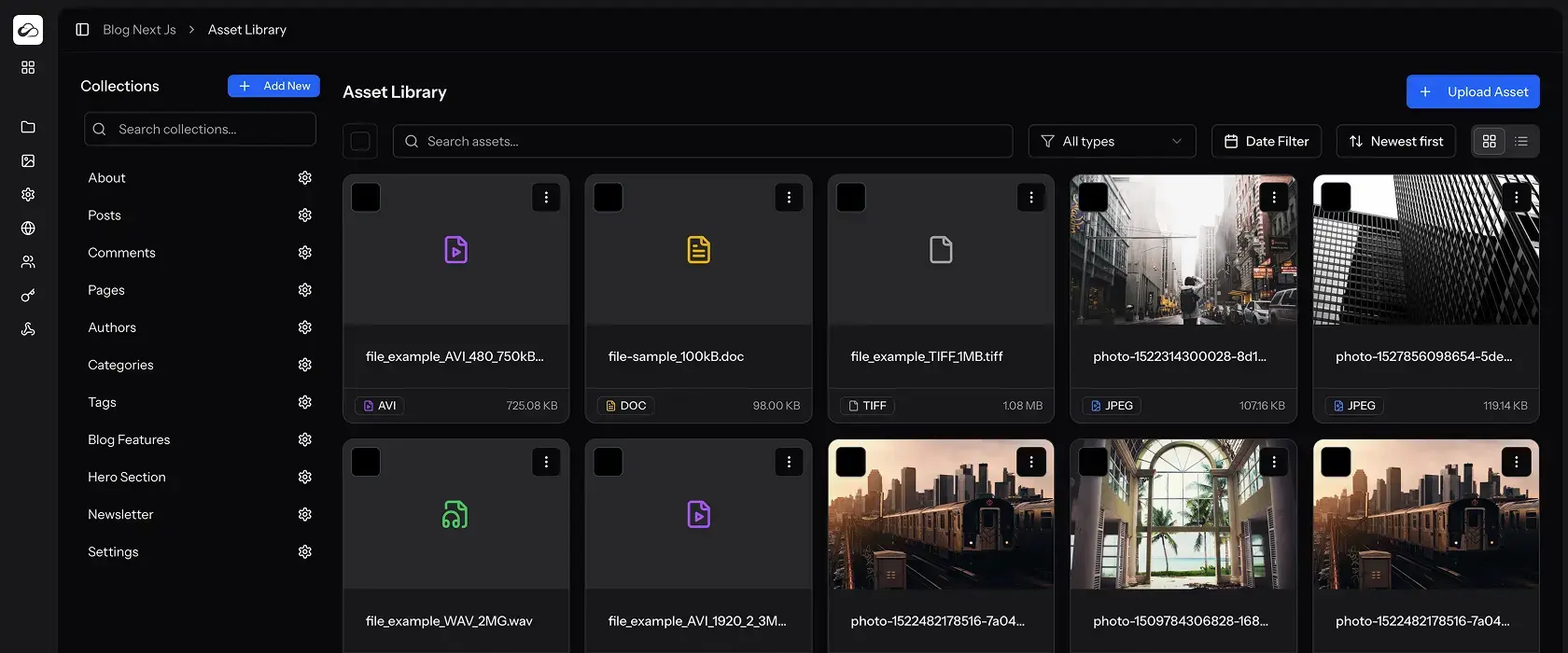Open options menu for file_example_TIFF_1MB.tiff card
This screenshot has height=653, width=1568.
pyautogui.click(x=1031, y=197)
